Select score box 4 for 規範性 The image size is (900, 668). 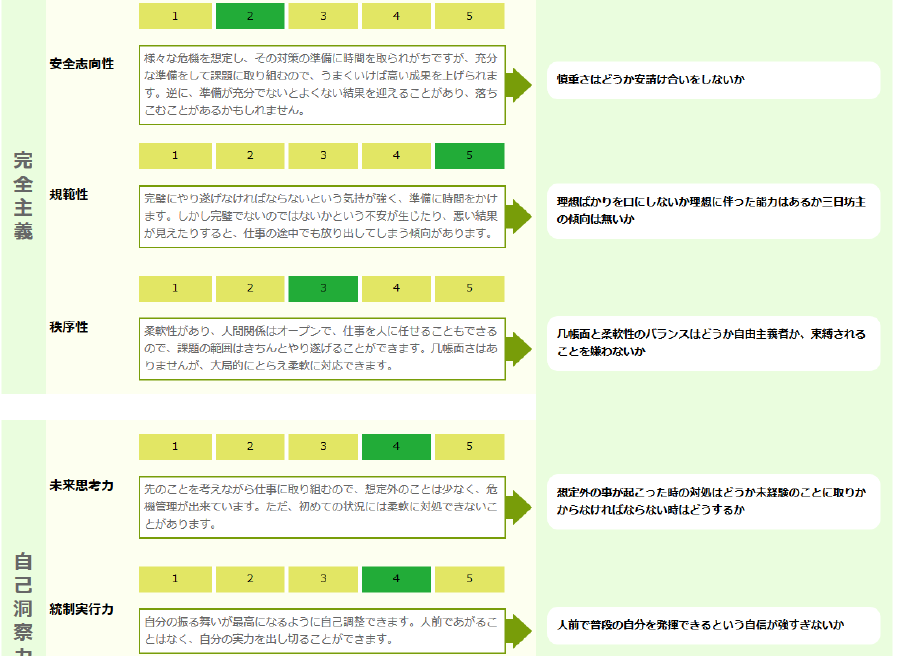[x=396, y=156]
